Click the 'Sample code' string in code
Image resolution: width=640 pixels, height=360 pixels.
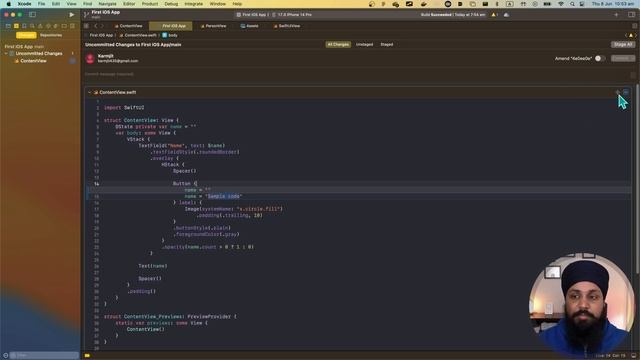click(x=224, y=196)
